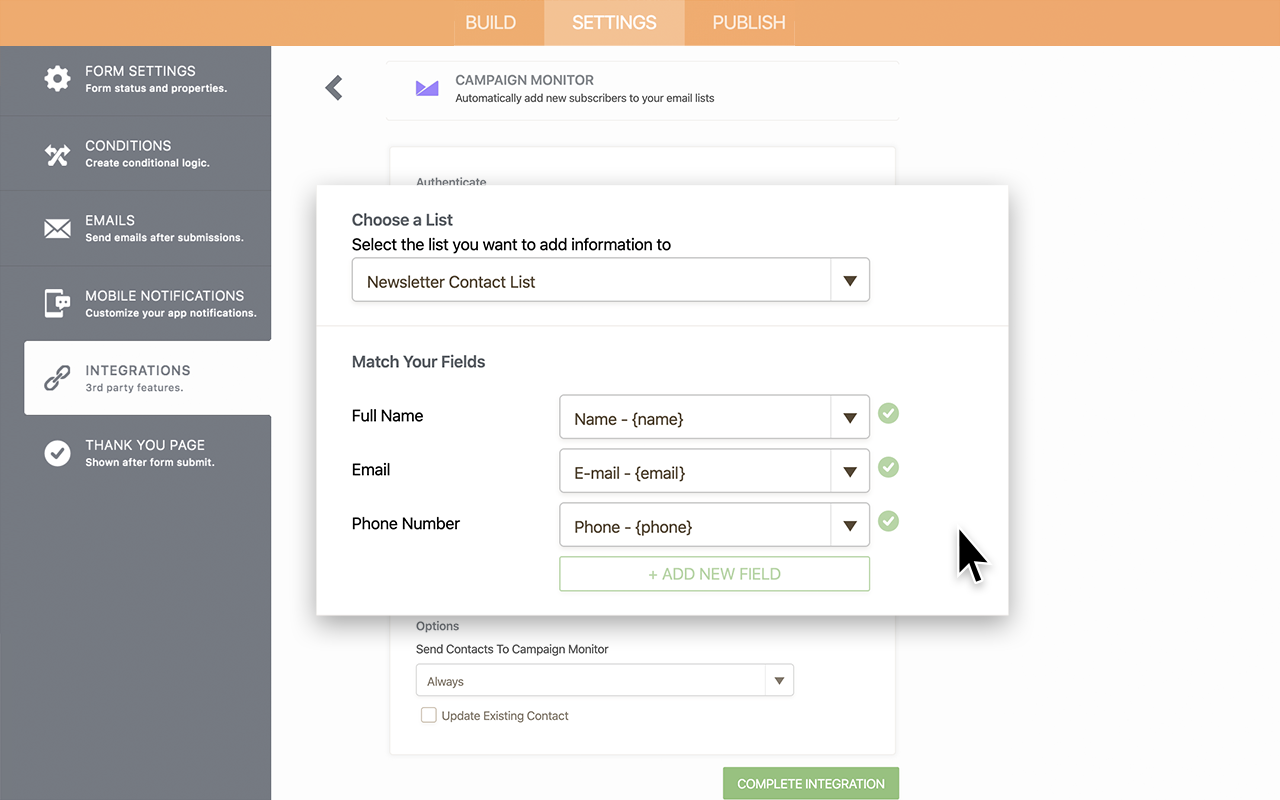The width and height of the screenshot is (1280, 800).
Task: Select the Name - {name} field box
Action: click(x=695, y=418)
